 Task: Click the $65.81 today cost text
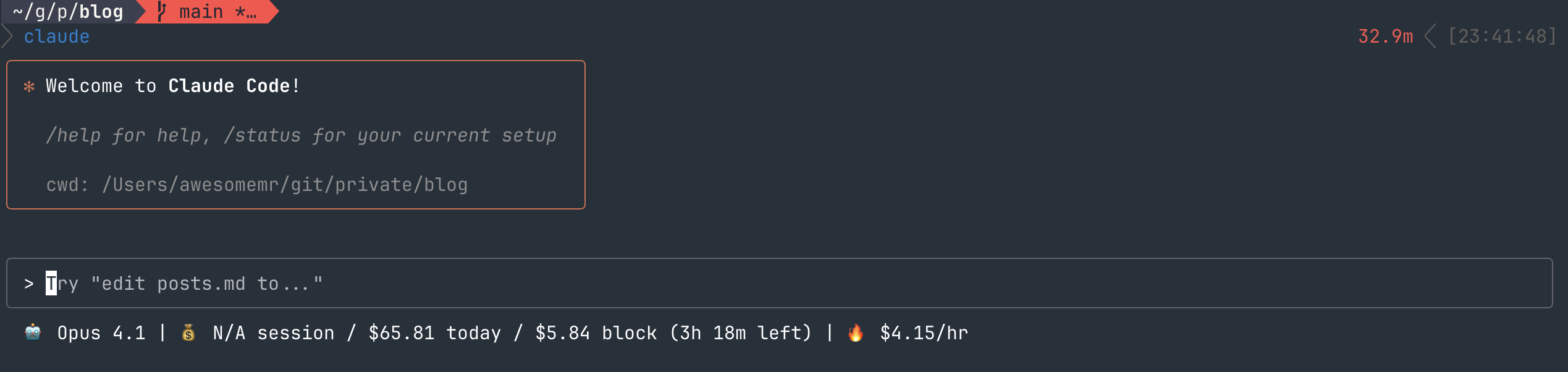[435, 333]
